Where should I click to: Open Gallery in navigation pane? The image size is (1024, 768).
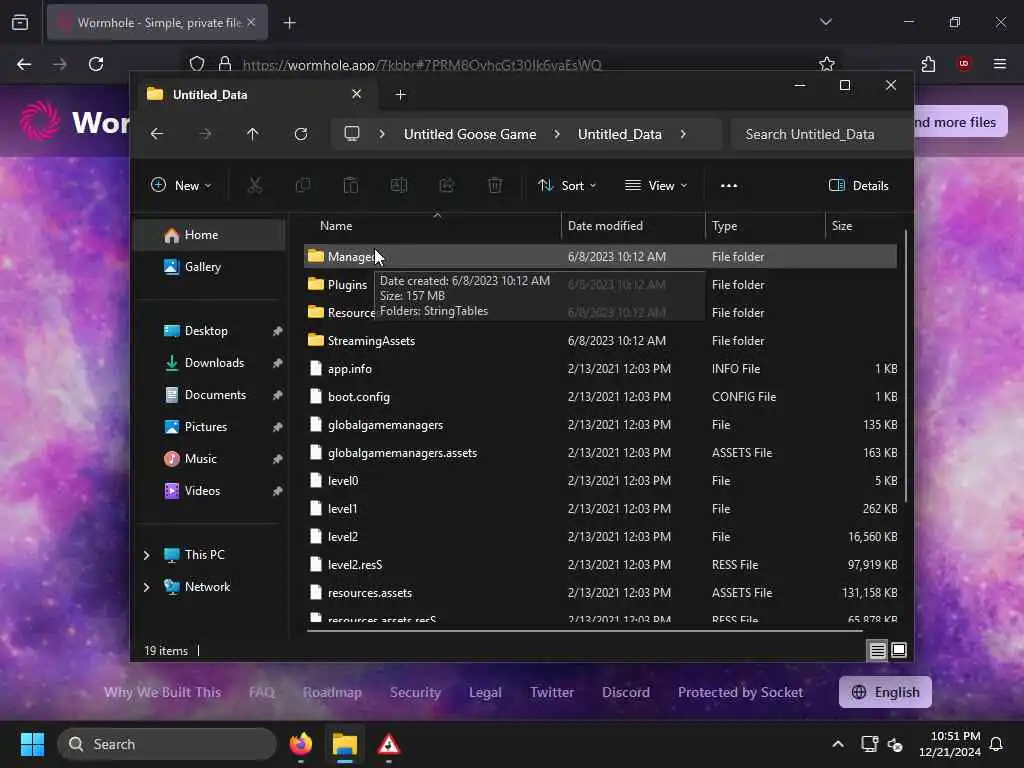[210, 266]
